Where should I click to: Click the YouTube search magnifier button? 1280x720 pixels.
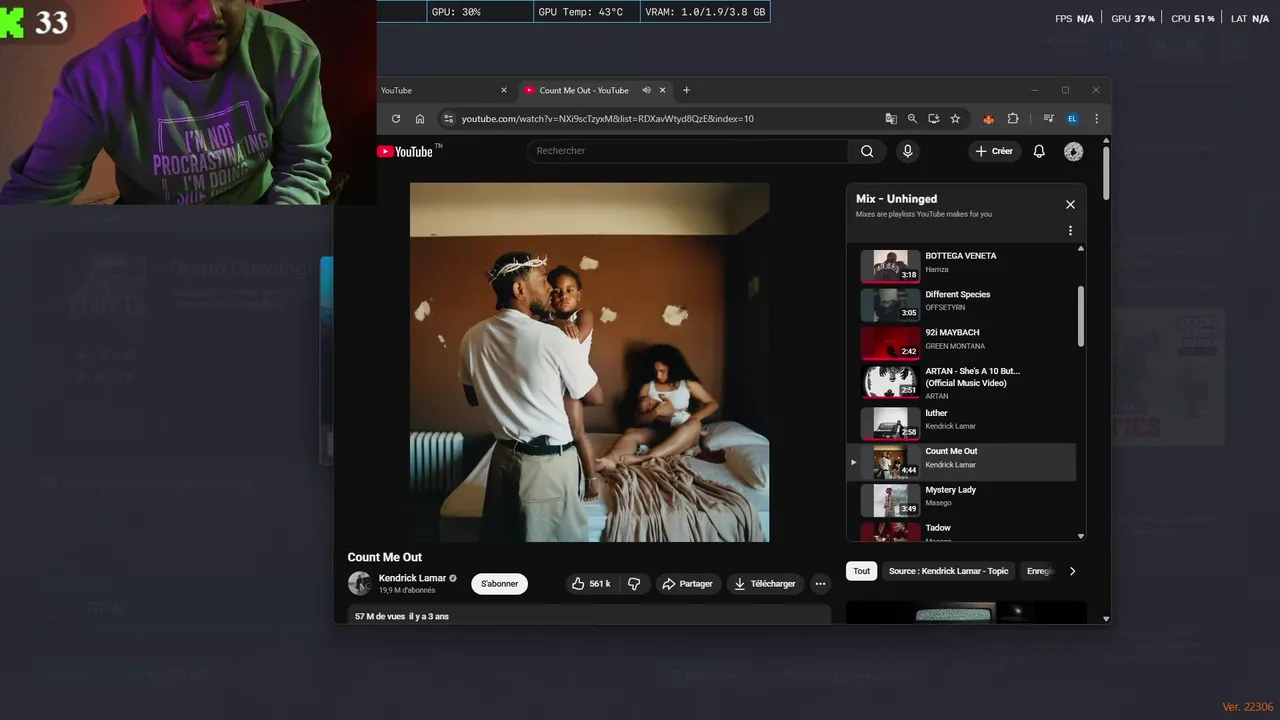867,151
